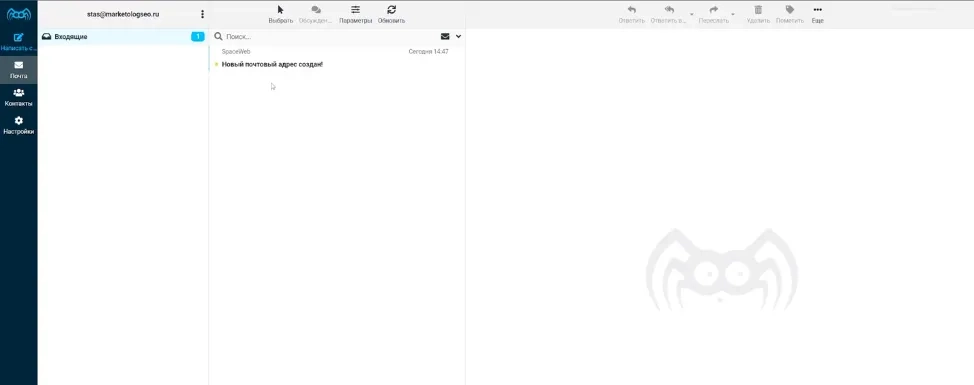Click the stas@marketologseo.ru account name
The width and height of the screenshot is (974, 385).
[x=123, y=14]
